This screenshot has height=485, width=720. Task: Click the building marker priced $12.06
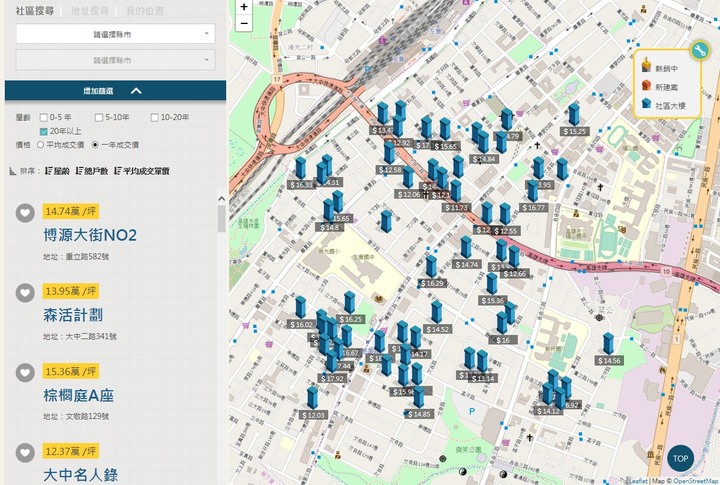point(408,178)
